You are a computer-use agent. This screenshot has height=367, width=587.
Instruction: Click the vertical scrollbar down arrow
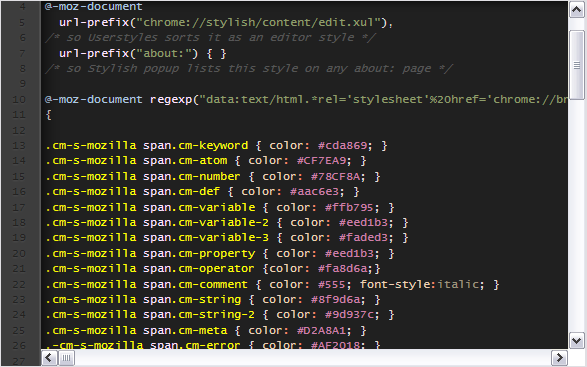(577, 340)
